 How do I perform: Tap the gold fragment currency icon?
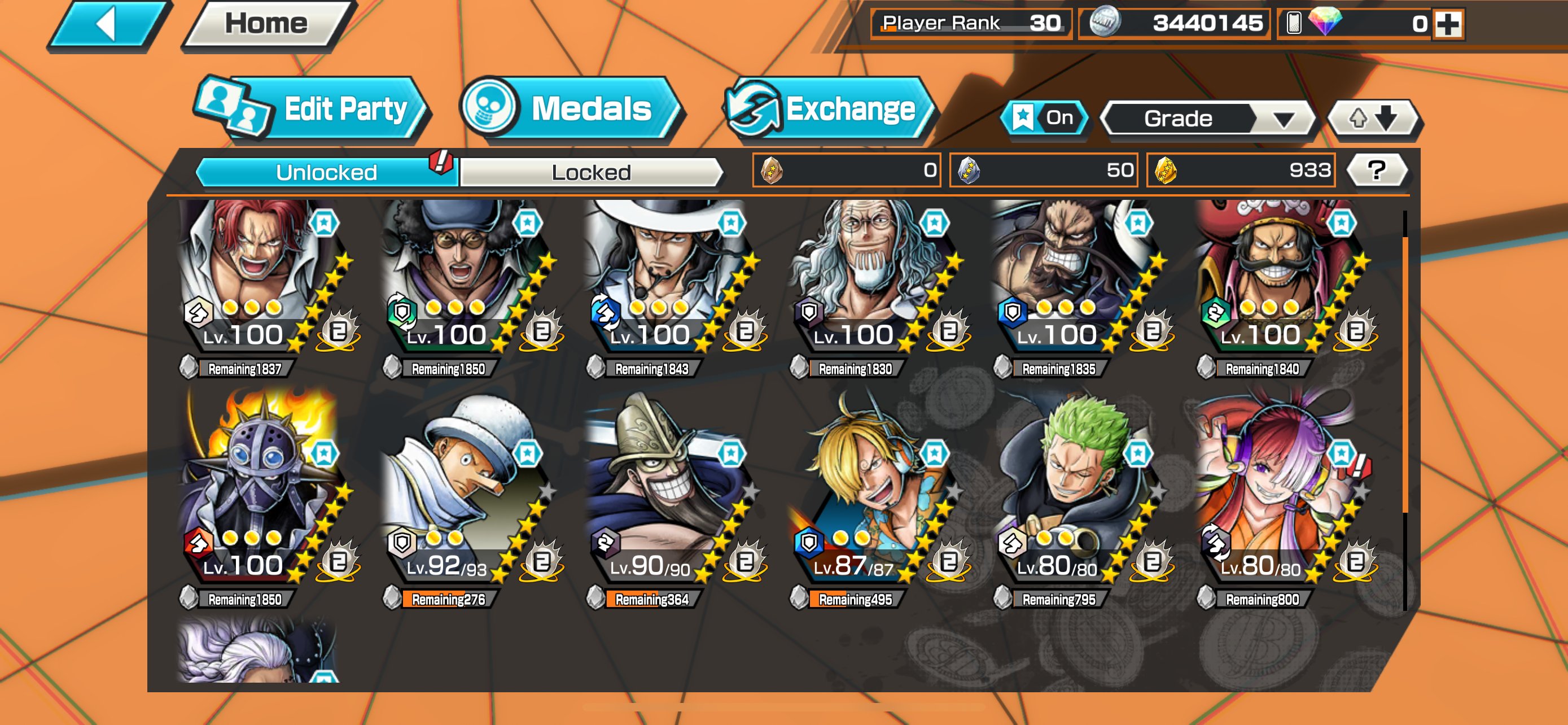(x=1164, y=171)
